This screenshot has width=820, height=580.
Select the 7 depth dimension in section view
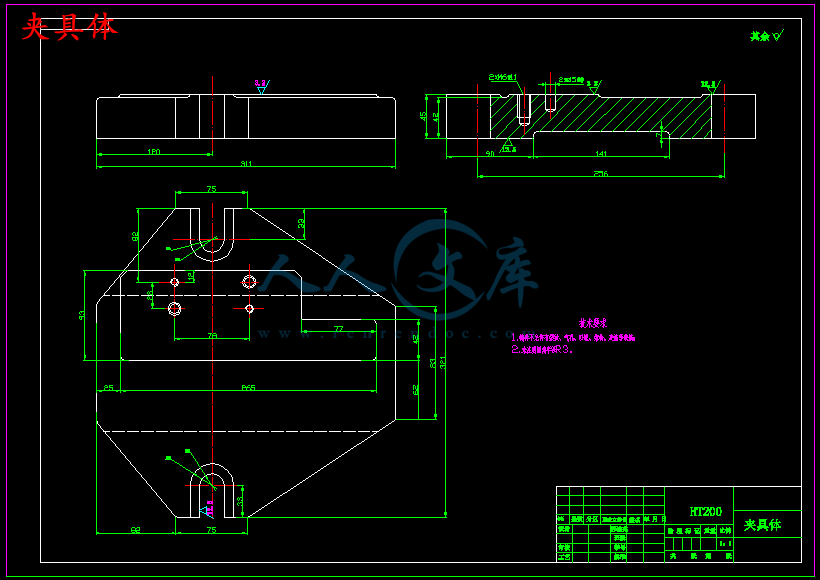pyautogui.click(x=659, y=134)
